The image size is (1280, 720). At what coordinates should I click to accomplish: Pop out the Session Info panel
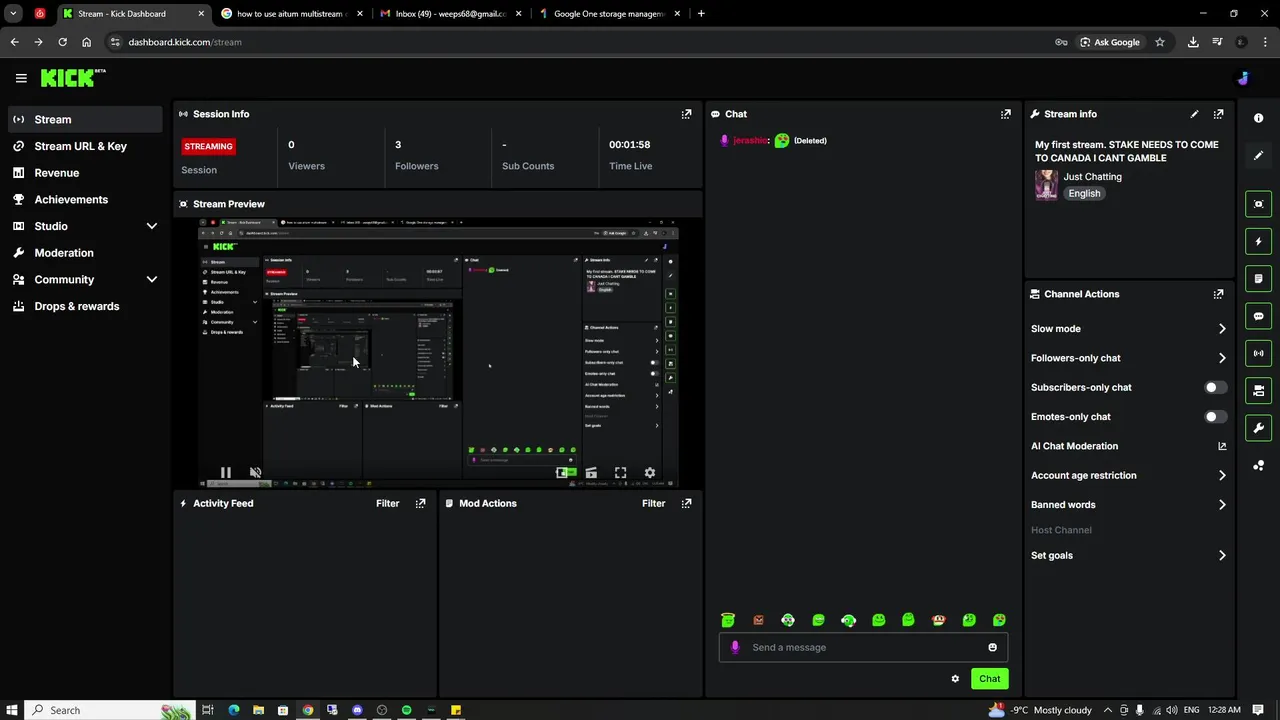tap(686, 114)
